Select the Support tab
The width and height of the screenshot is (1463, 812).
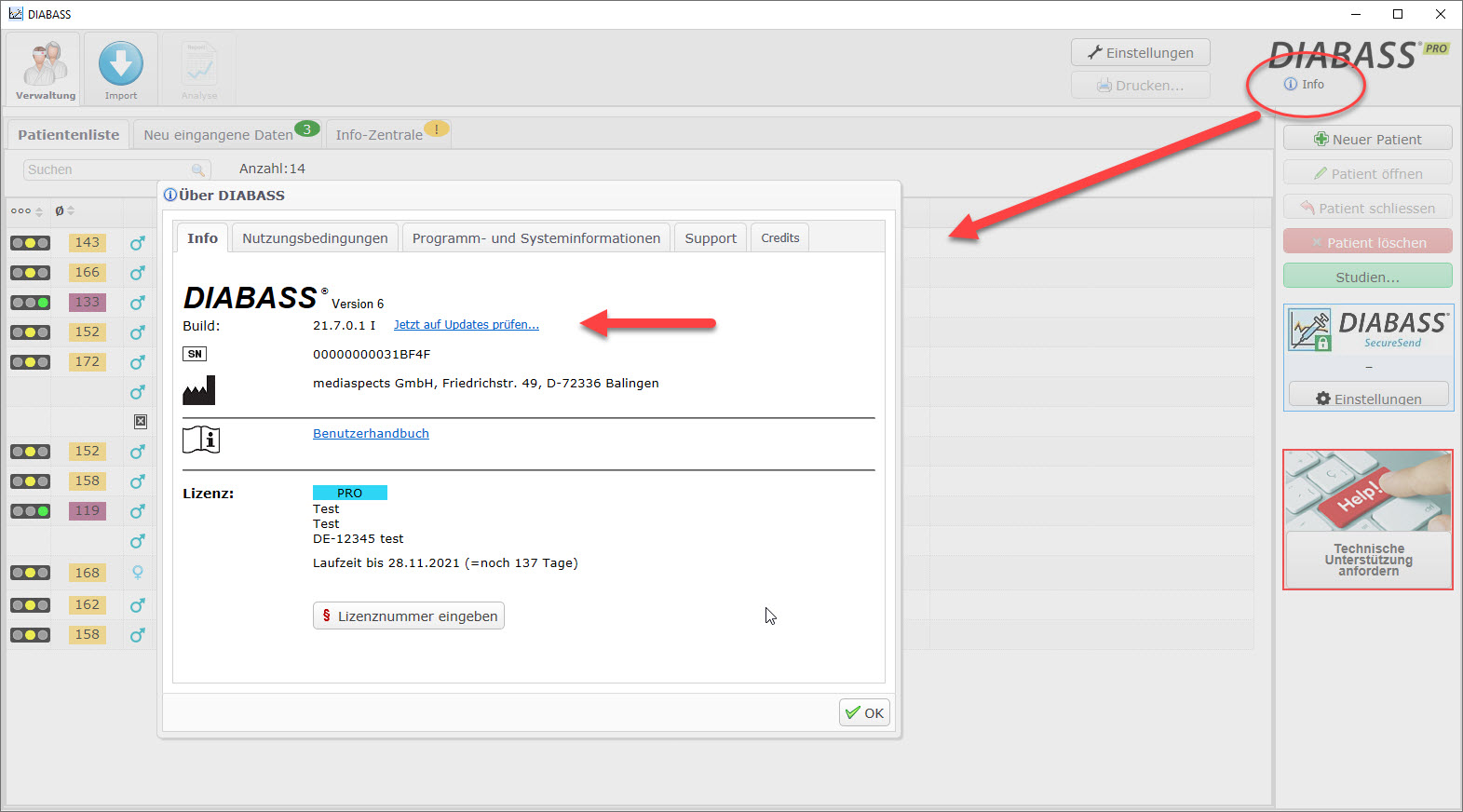click(x=710, y=238)
